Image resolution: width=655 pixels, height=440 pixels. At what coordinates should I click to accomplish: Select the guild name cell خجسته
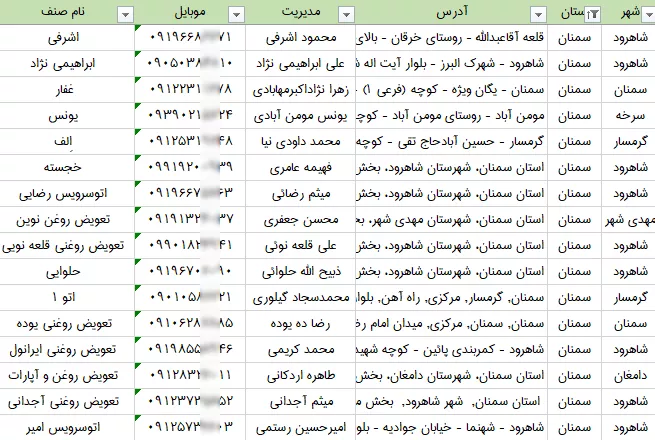67,168
